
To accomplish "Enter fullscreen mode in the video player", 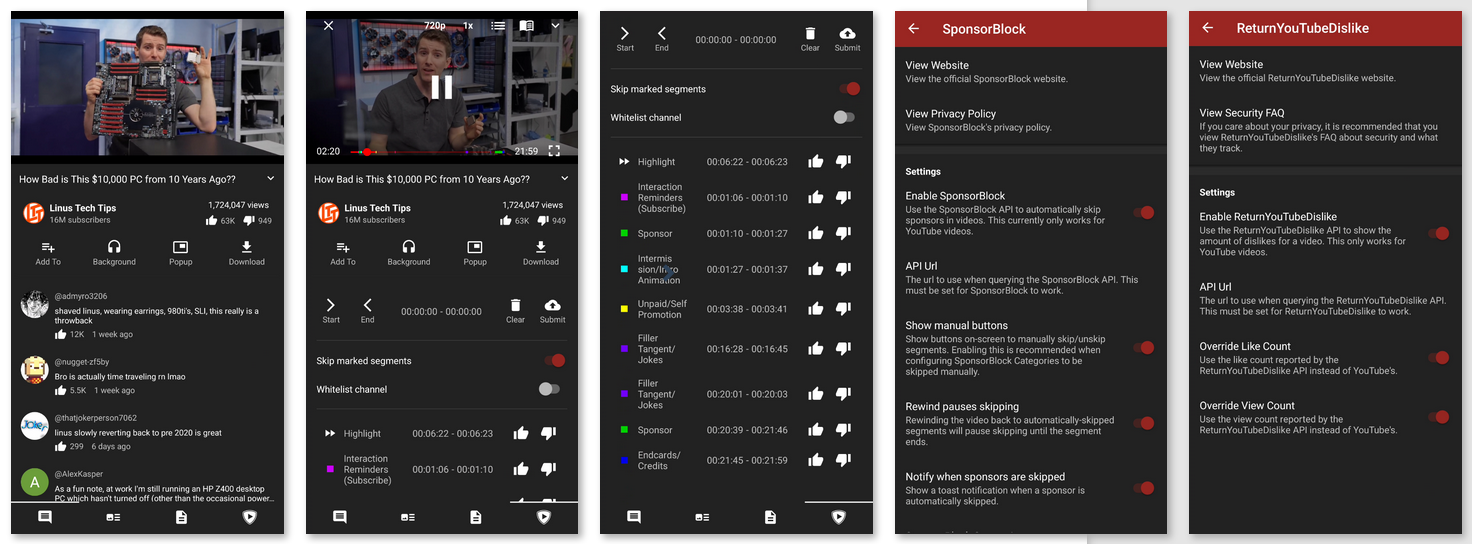I will 554,151.
